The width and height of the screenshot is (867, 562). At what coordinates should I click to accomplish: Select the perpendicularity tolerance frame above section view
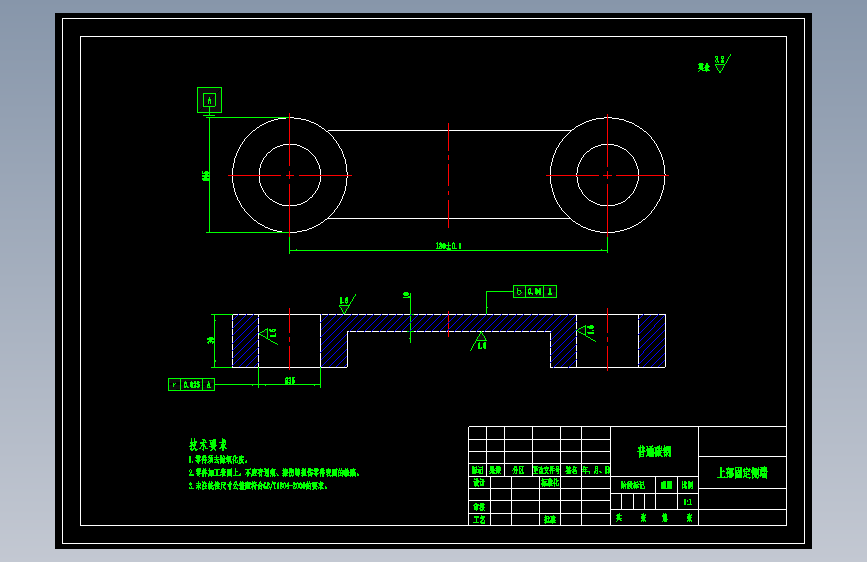[x=535, y=292]
